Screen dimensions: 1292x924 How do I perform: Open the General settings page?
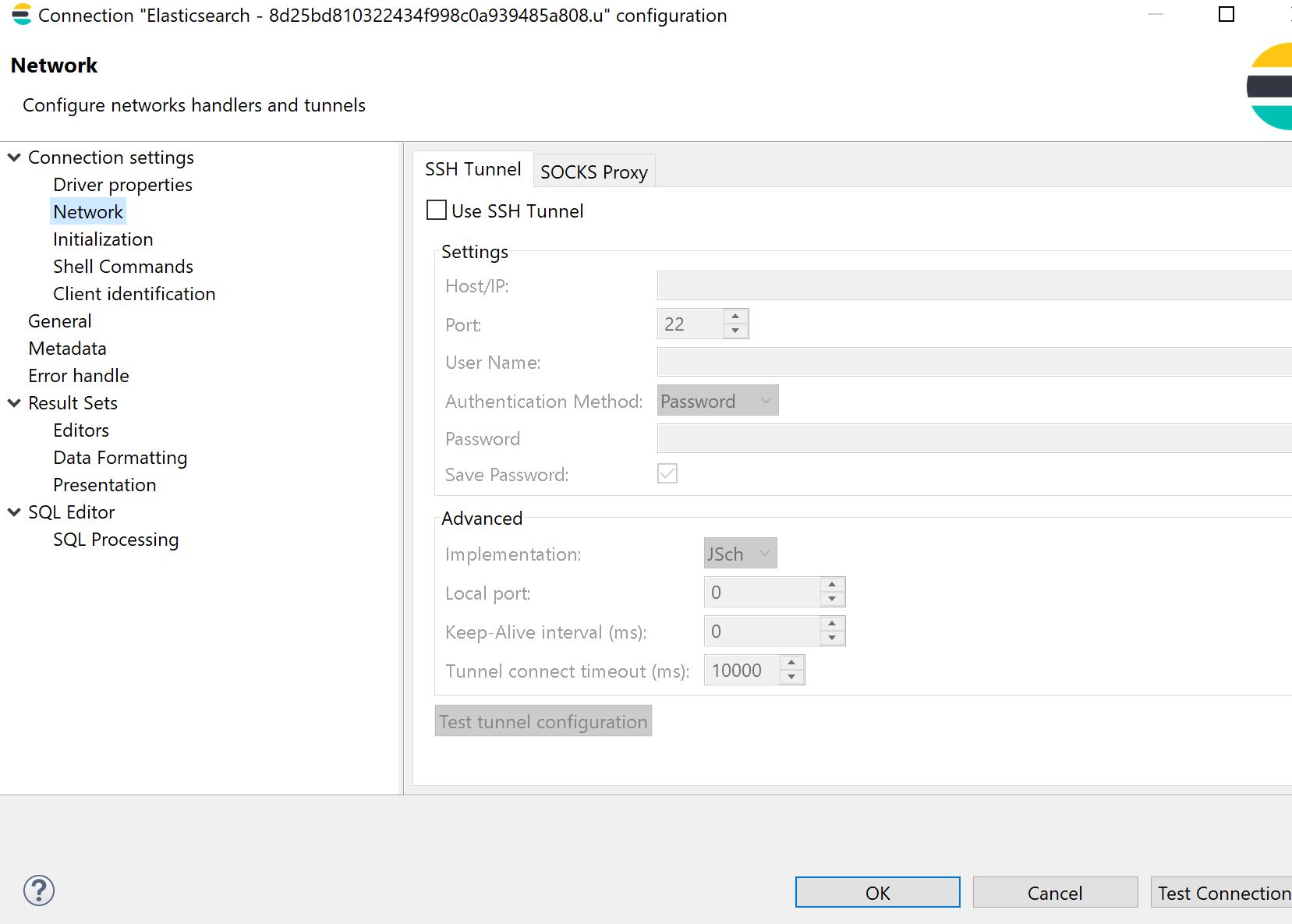coord(60,321)
